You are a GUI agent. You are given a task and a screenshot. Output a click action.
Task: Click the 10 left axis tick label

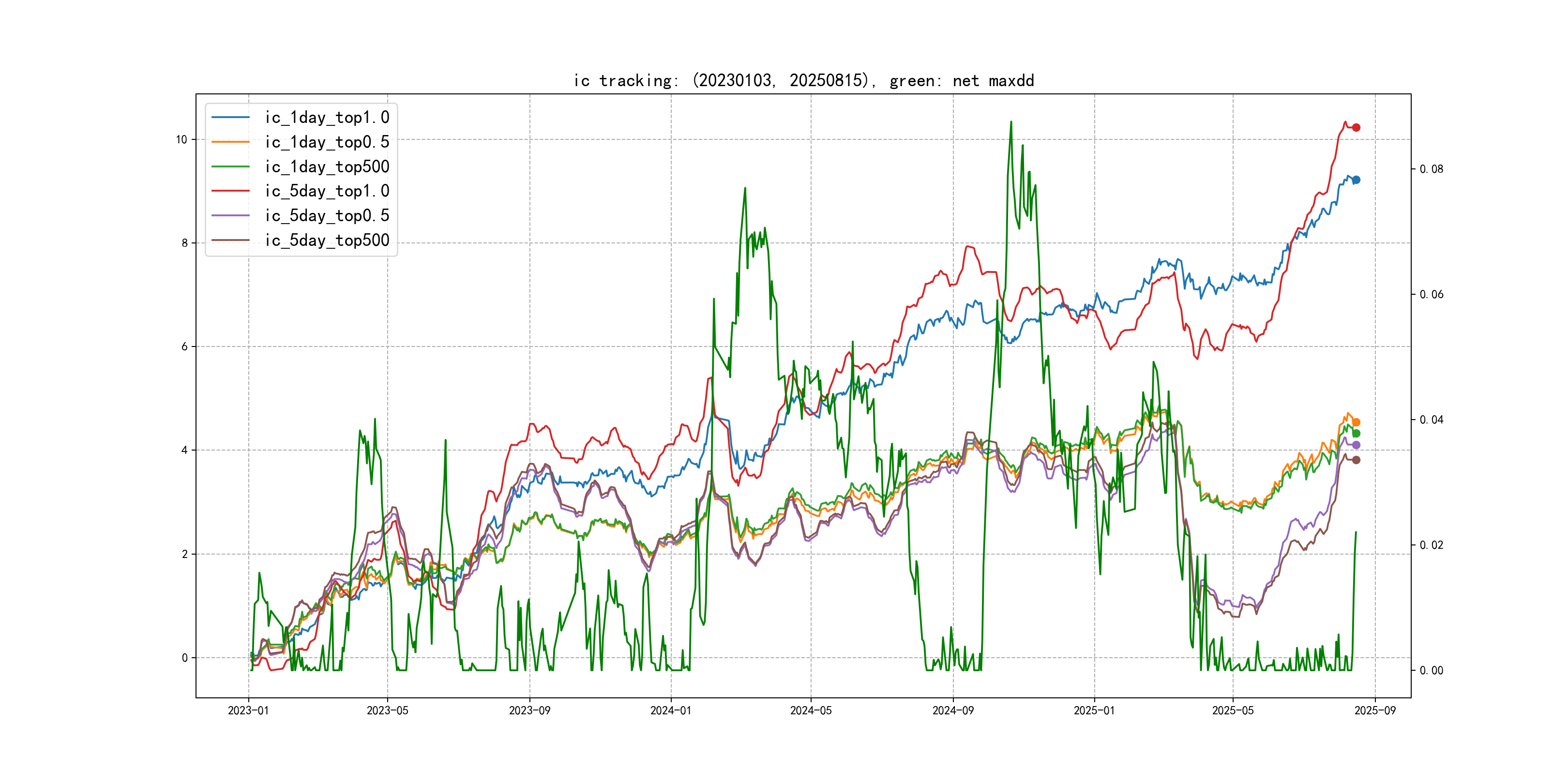[181, 140]
